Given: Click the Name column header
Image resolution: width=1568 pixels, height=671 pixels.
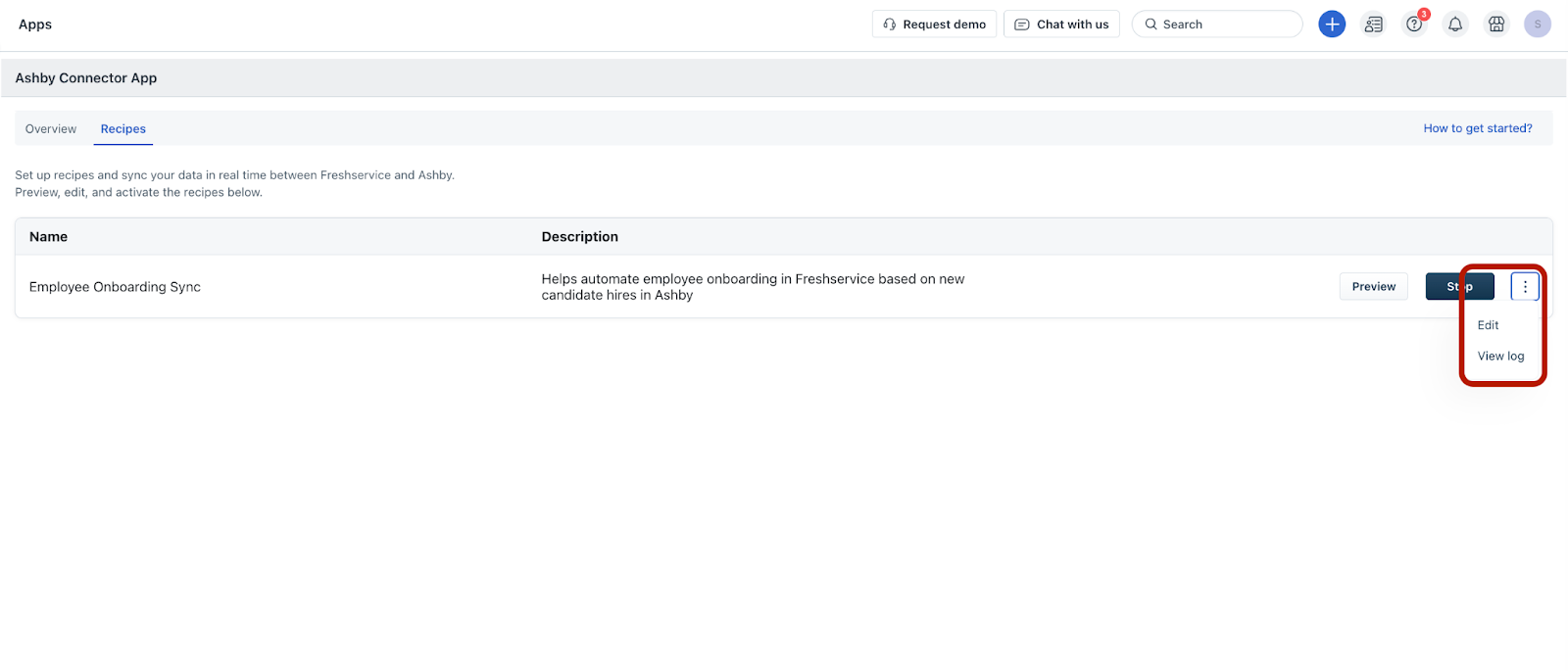Looking at the screenshot, I should tap(48, 237).
